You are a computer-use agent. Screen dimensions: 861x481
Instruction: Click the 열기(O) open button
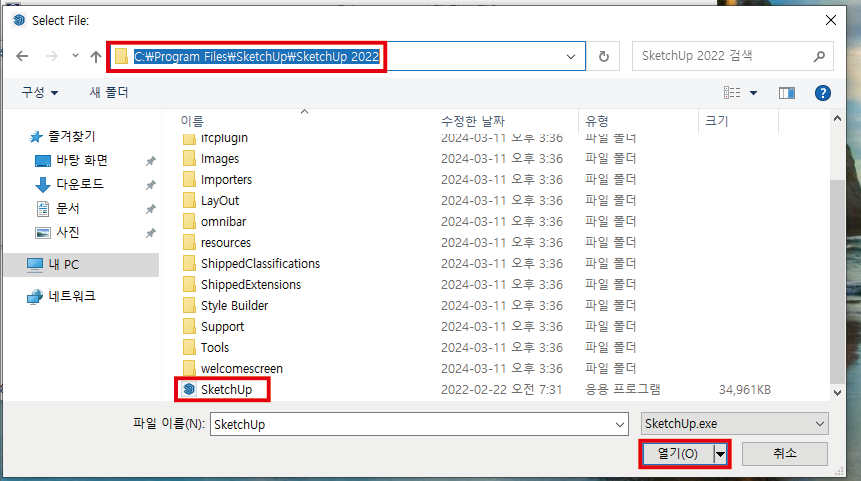click(x=678, y=454)
